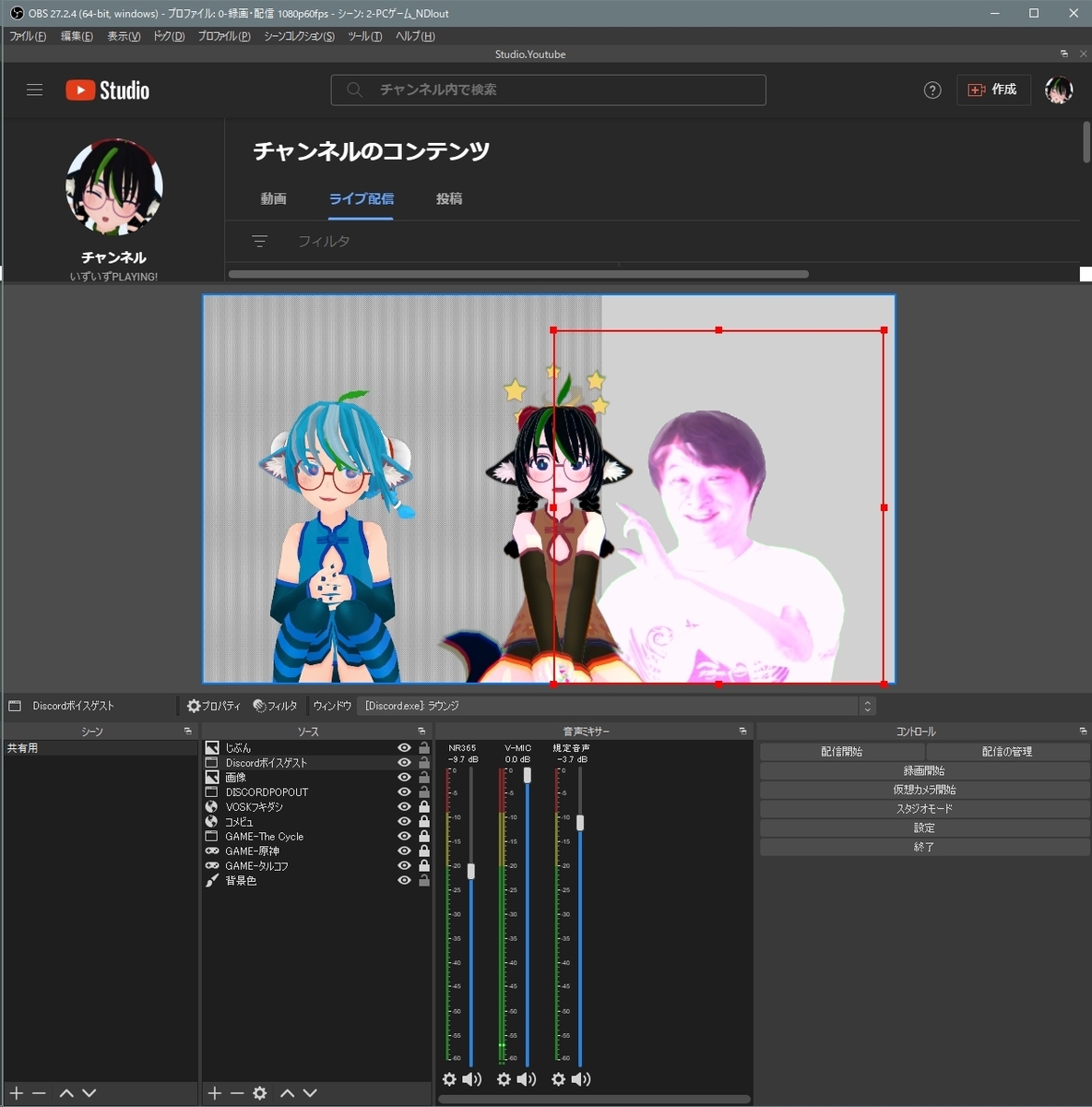
Task: Open the ドック menu
Action: [169, 36]
